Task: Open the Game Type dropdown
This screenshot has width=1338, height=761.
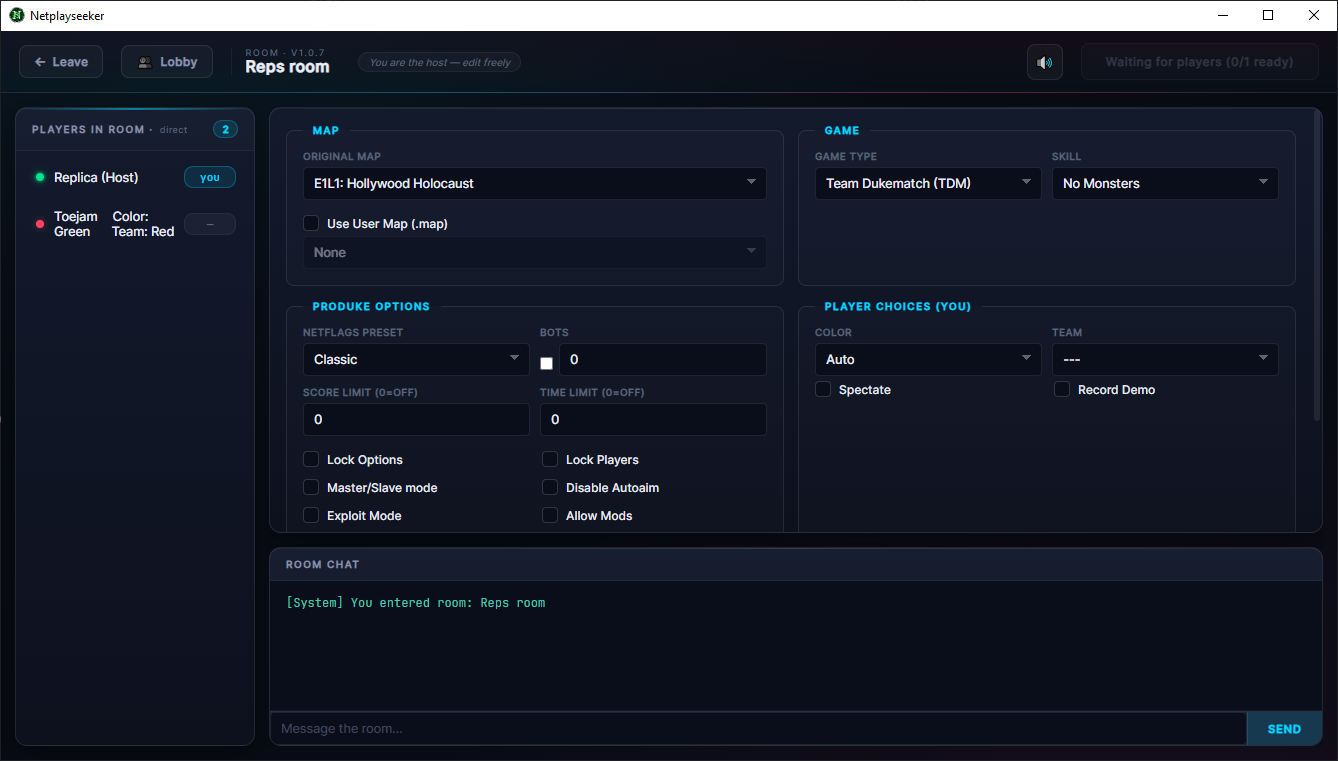Action: tap(928, 184)
